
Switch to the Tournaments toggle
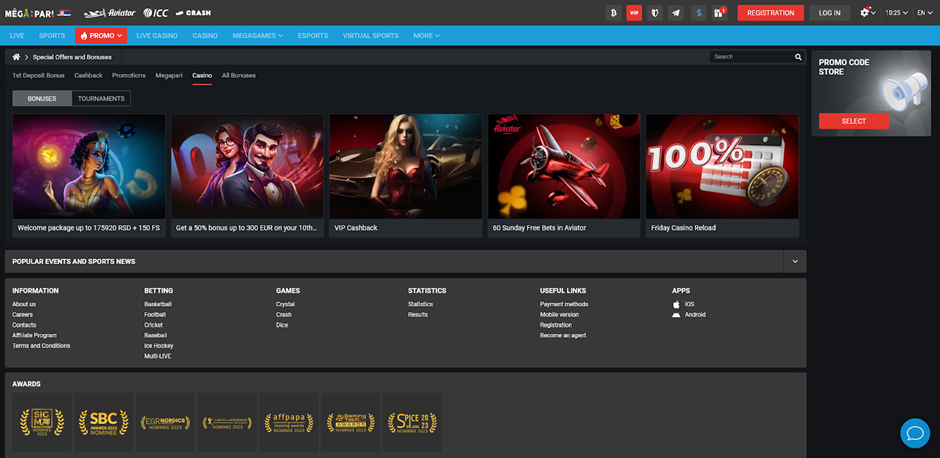pos(101,98)
